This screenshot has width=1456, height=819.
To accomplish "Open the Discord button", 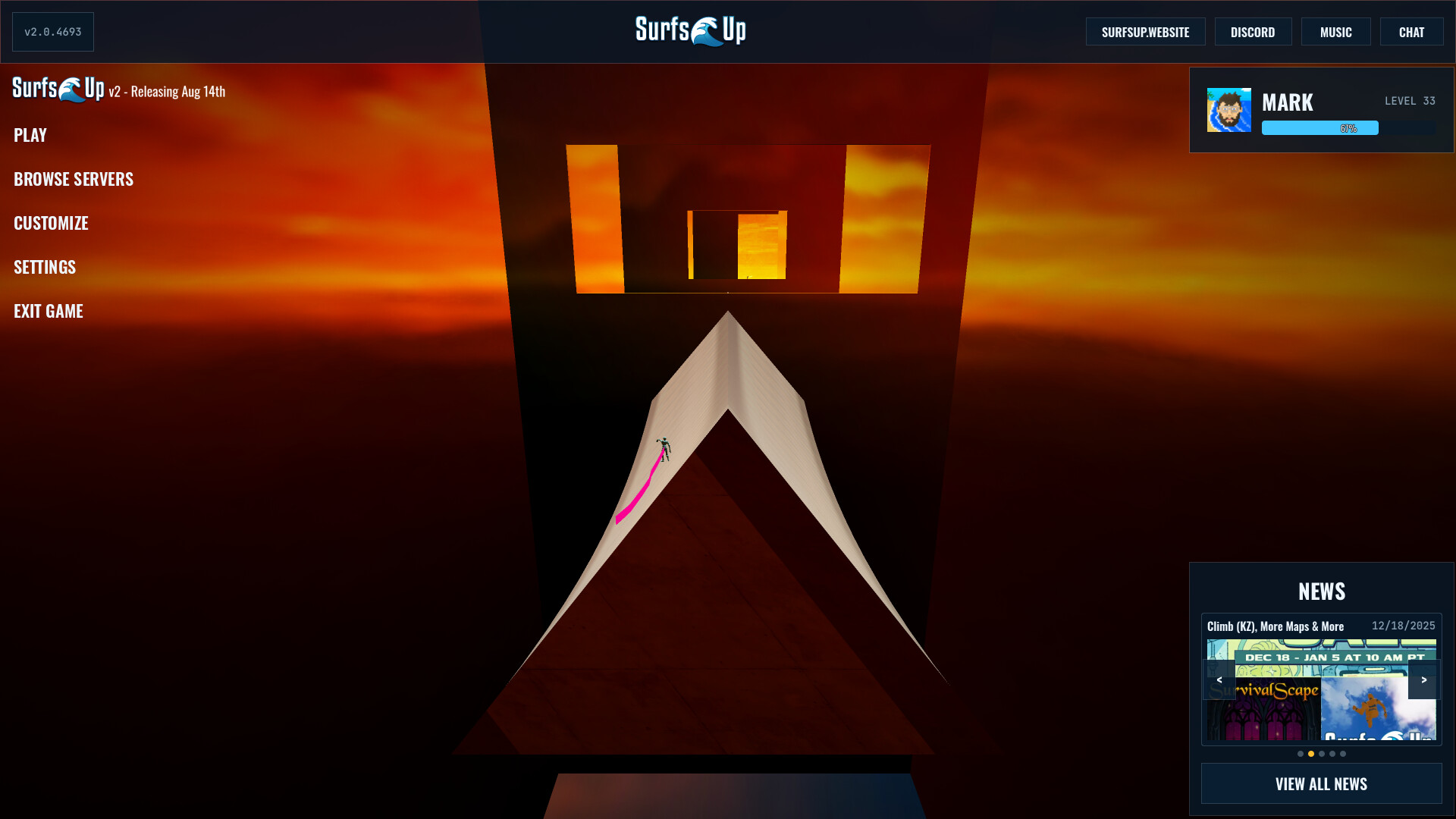I will tap(1253, 32).
